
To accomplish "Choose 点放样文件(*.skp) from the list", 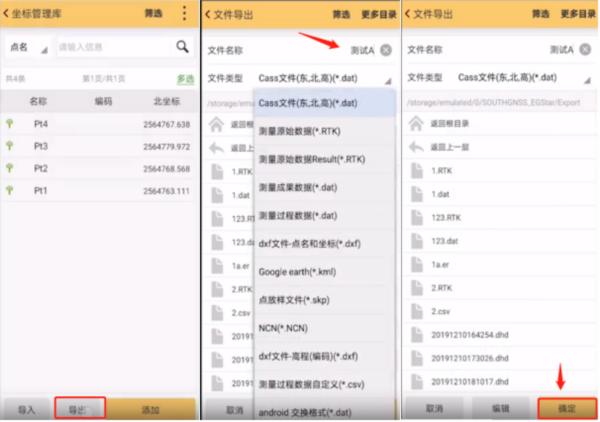I will 324,300.
